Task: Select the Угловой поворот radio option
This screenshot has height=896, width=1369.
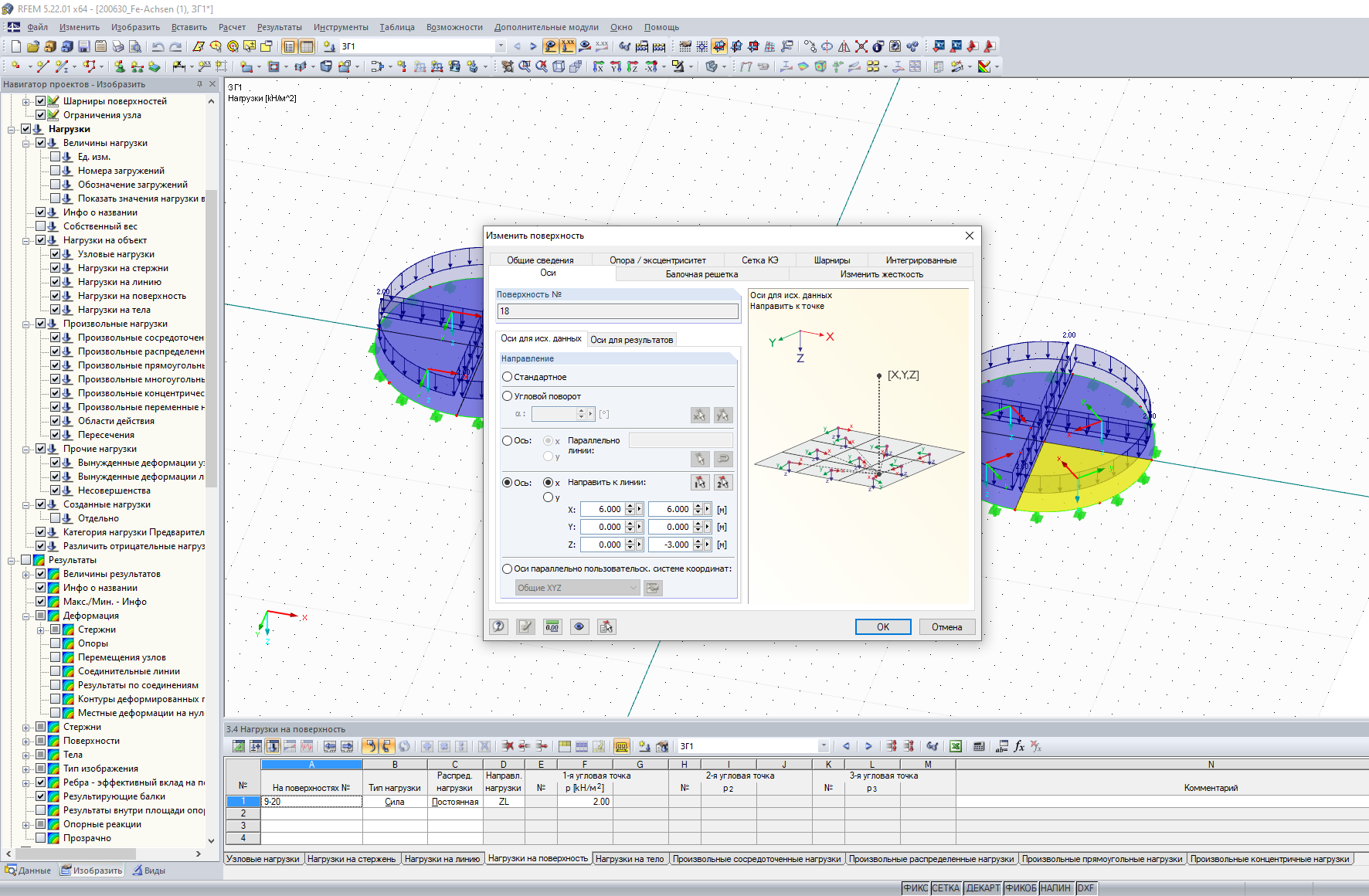Action: [508, 396]
